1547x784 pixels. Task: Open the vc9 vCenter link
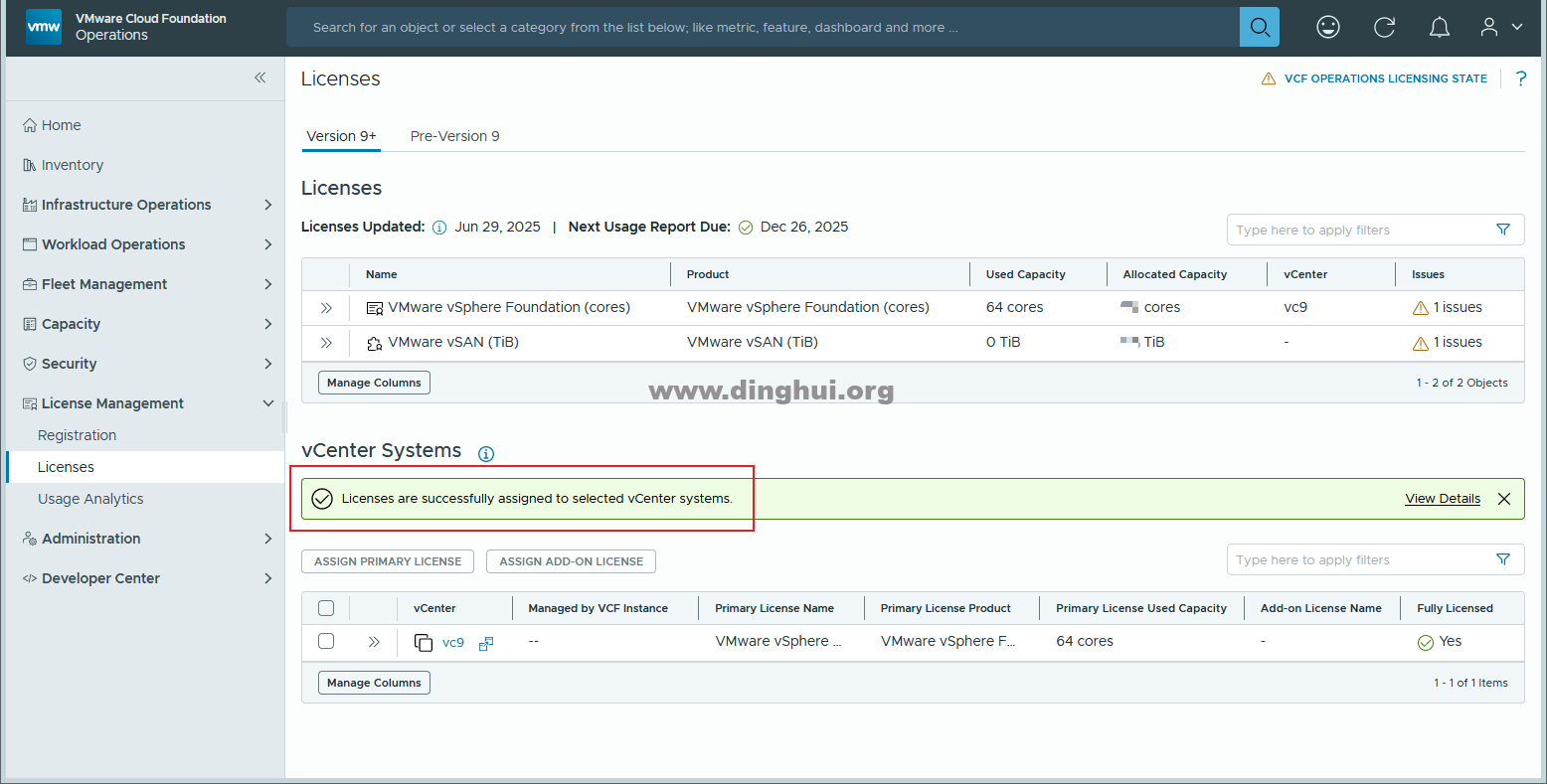pyautogui.click(x=453, y=643)
